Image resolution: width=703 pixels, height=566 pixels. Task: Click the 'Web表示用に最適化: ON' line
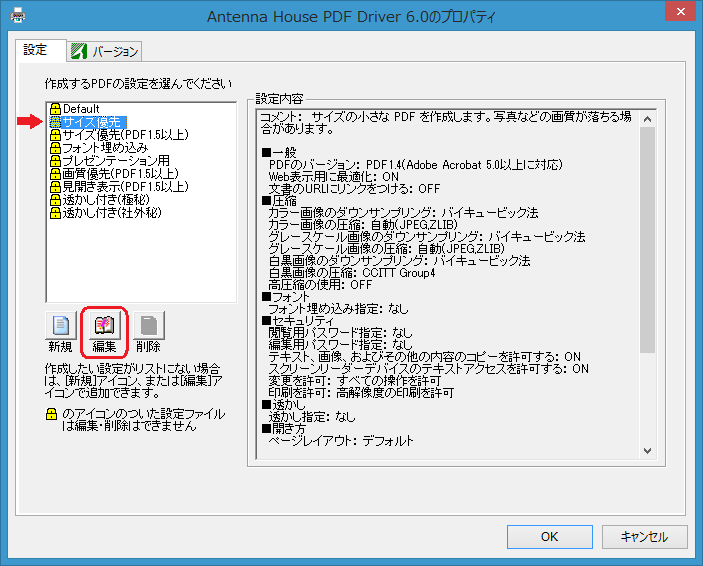[x=334, y=177]
